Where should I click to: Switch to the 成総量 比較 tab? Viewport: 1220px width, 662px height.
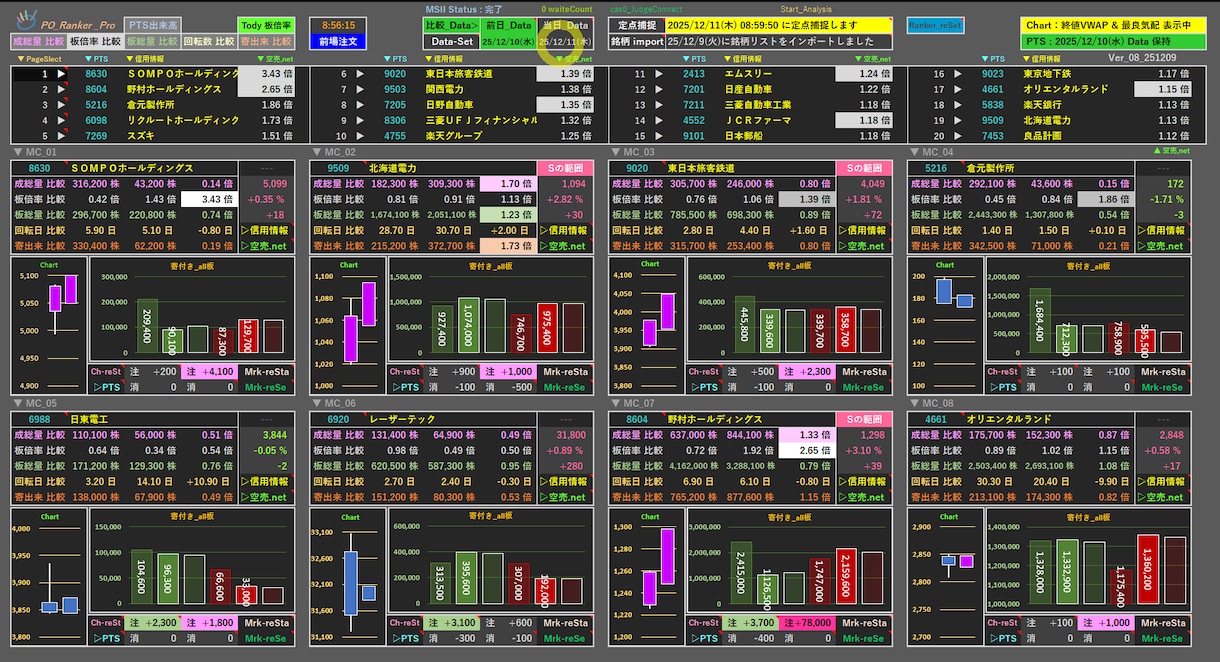click(38, 42)
